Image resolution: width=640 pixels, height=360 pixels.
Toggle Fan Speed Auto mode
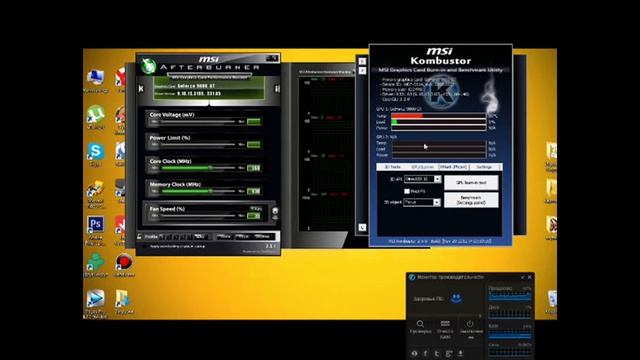tap(256, 209)
